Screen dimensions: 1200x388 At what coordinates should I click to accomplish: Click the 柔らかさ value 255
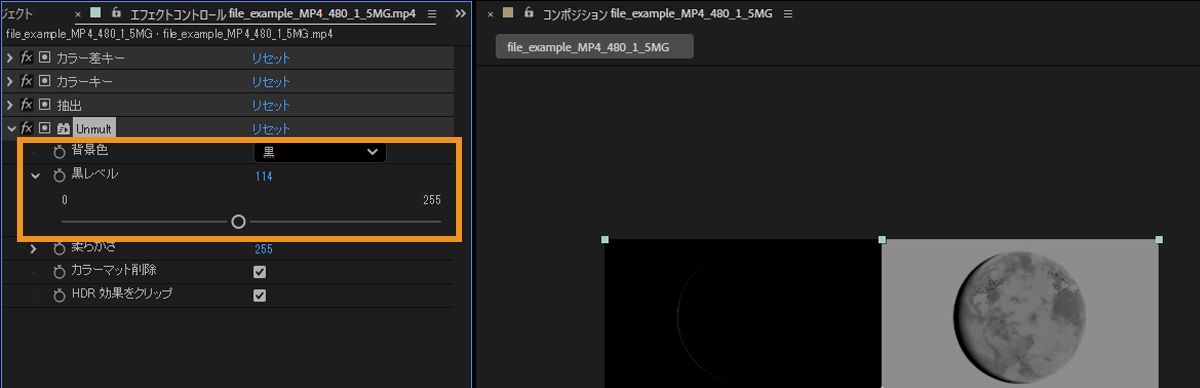click(x=263, y=249)
